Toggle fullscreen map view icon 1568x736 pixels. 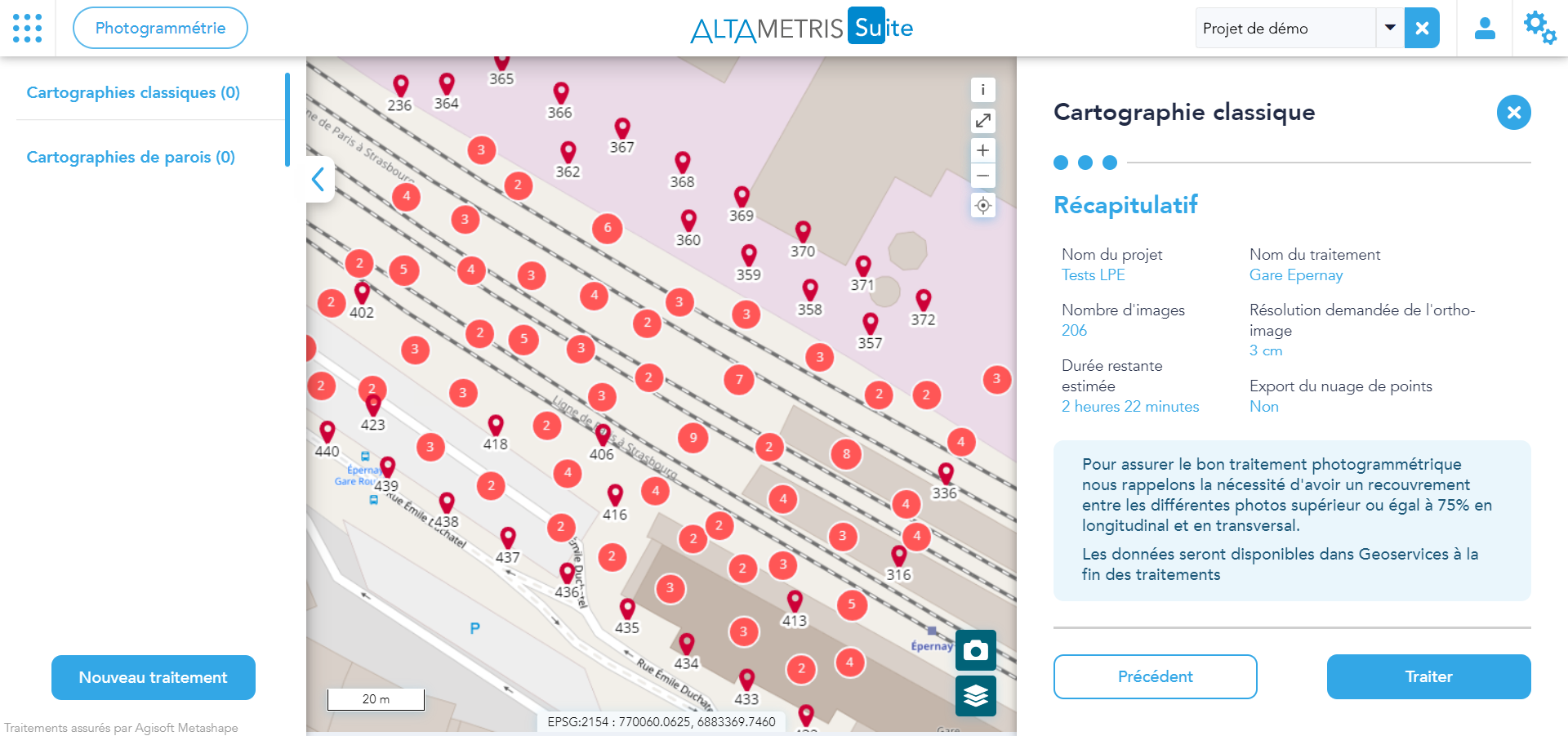tap(982, 121)
